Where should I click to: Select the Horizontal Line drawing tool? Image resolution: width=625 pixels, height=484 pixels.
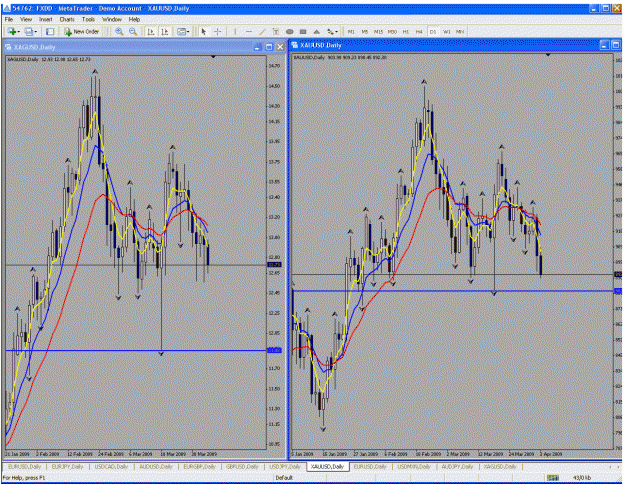249,31
